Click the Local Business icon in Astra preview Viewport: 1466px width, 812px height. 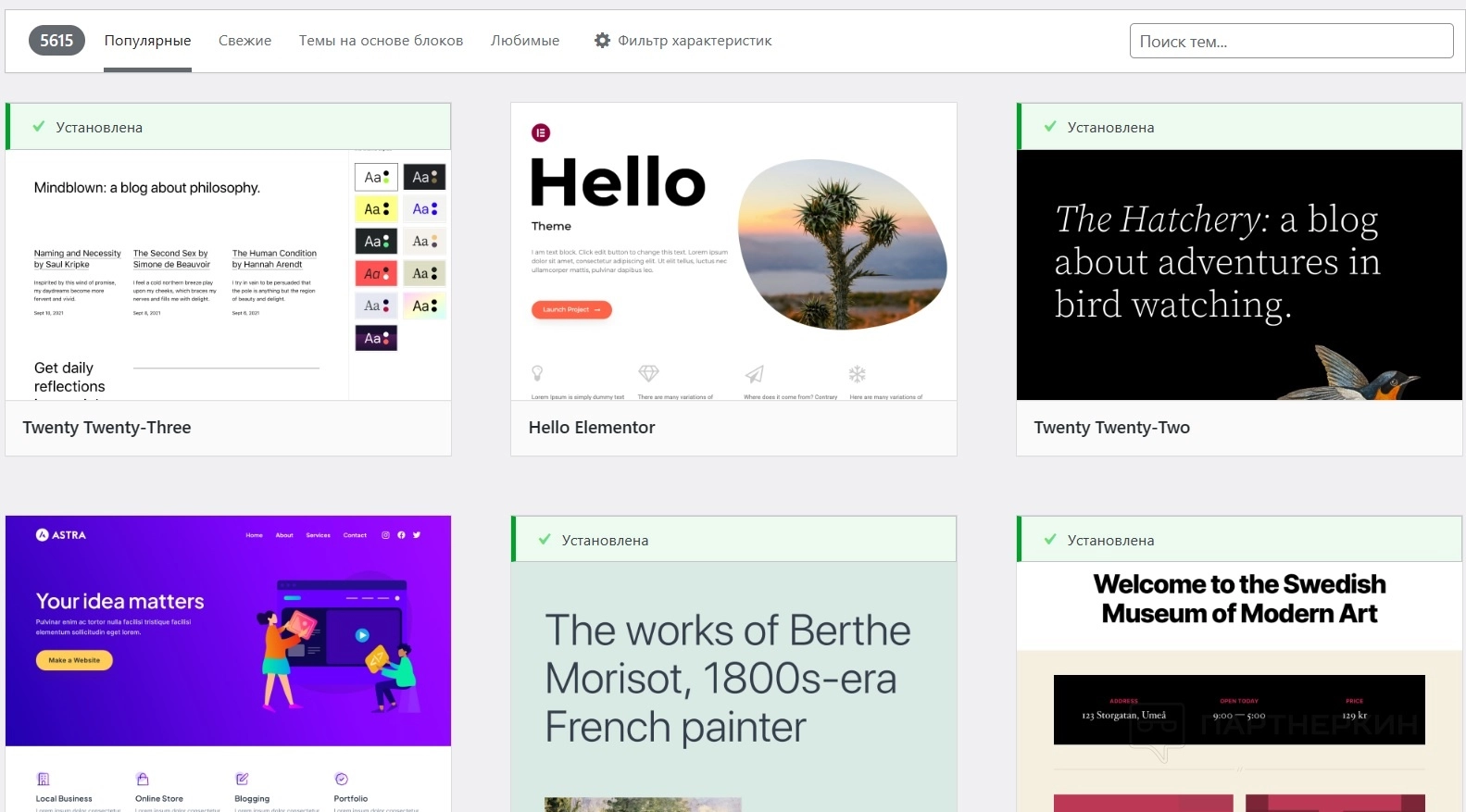tap(43, 779)
